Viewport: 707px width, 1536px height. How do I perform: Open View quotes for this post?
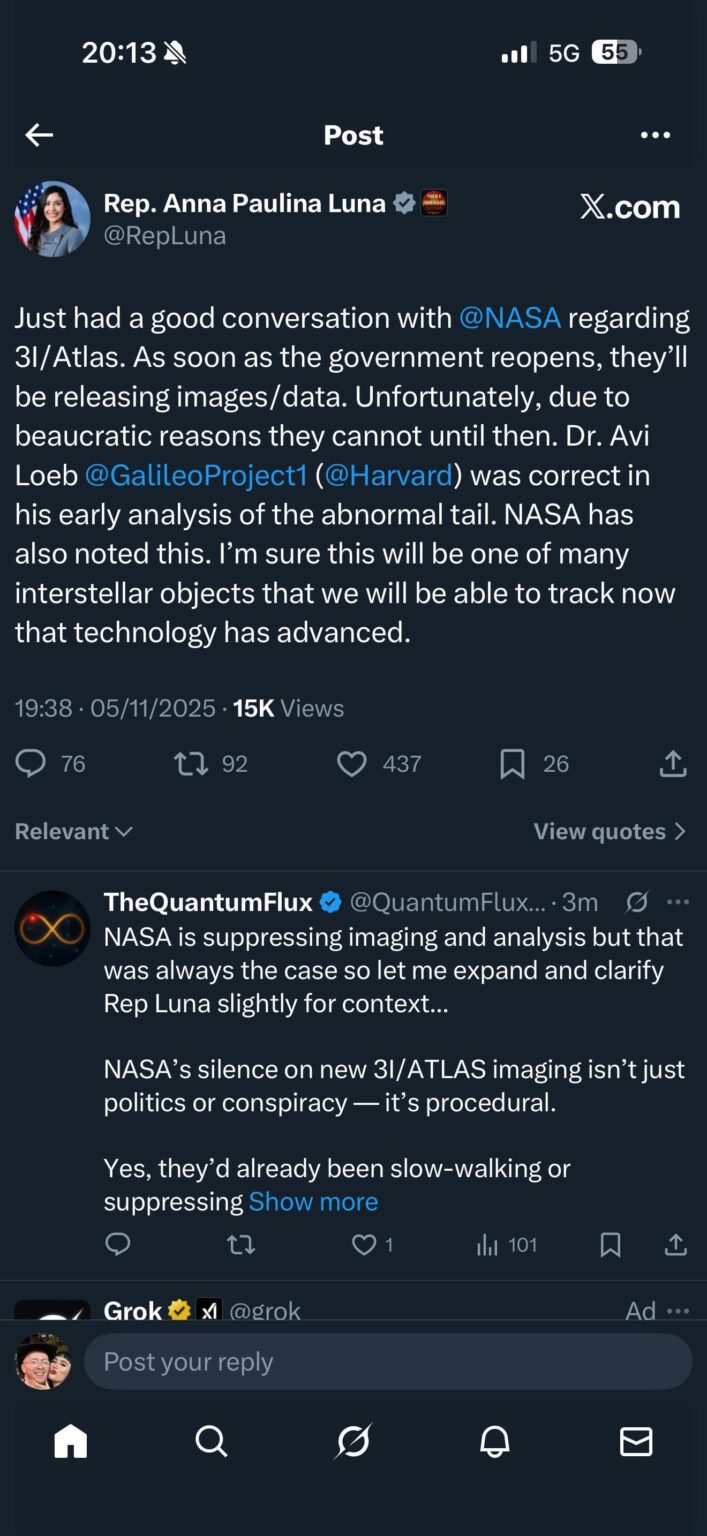point(608,830)
